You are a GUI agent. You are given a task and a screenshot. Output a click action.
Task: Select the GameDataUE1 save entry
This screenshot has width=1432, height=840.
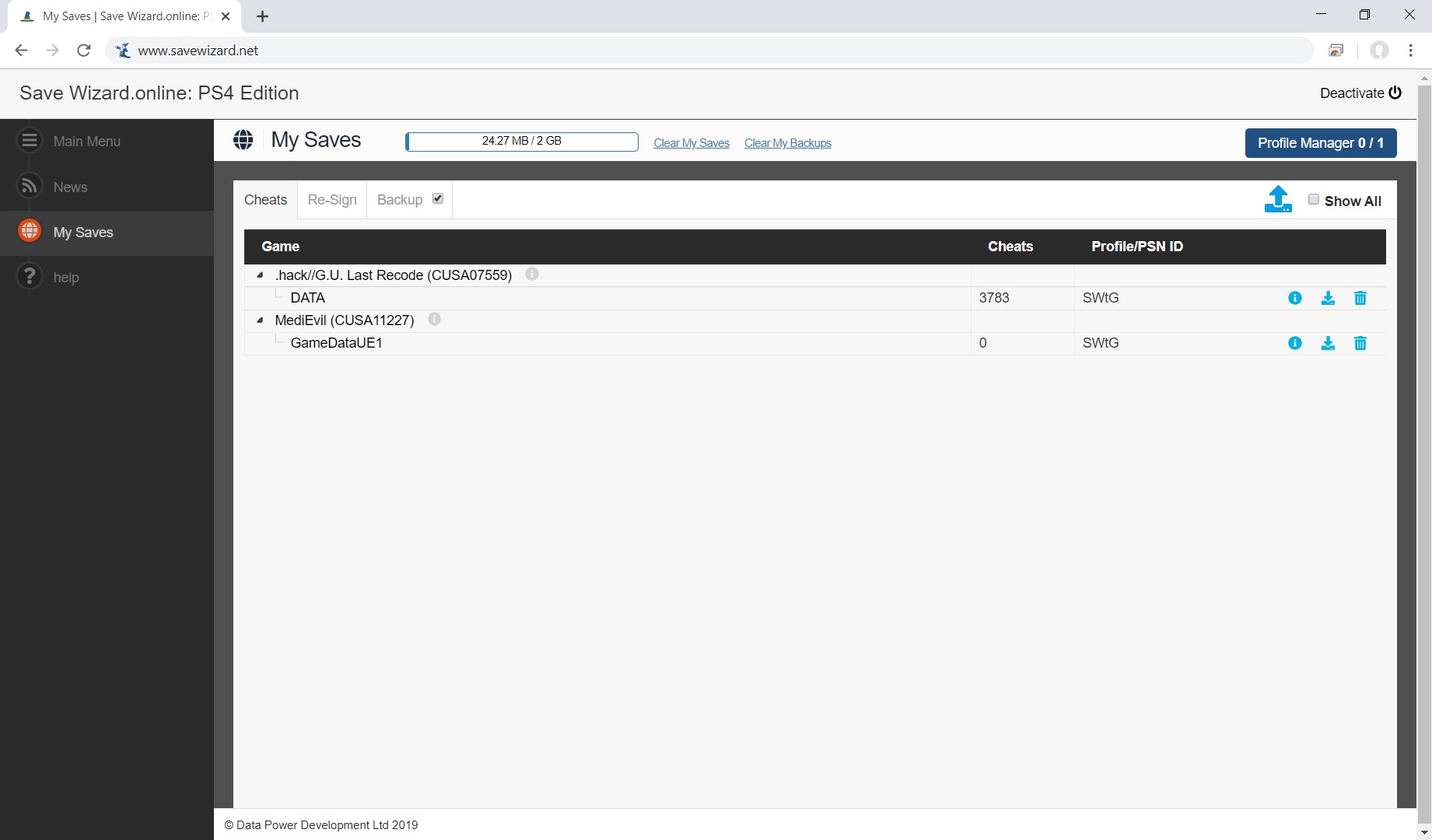[336, 343]
